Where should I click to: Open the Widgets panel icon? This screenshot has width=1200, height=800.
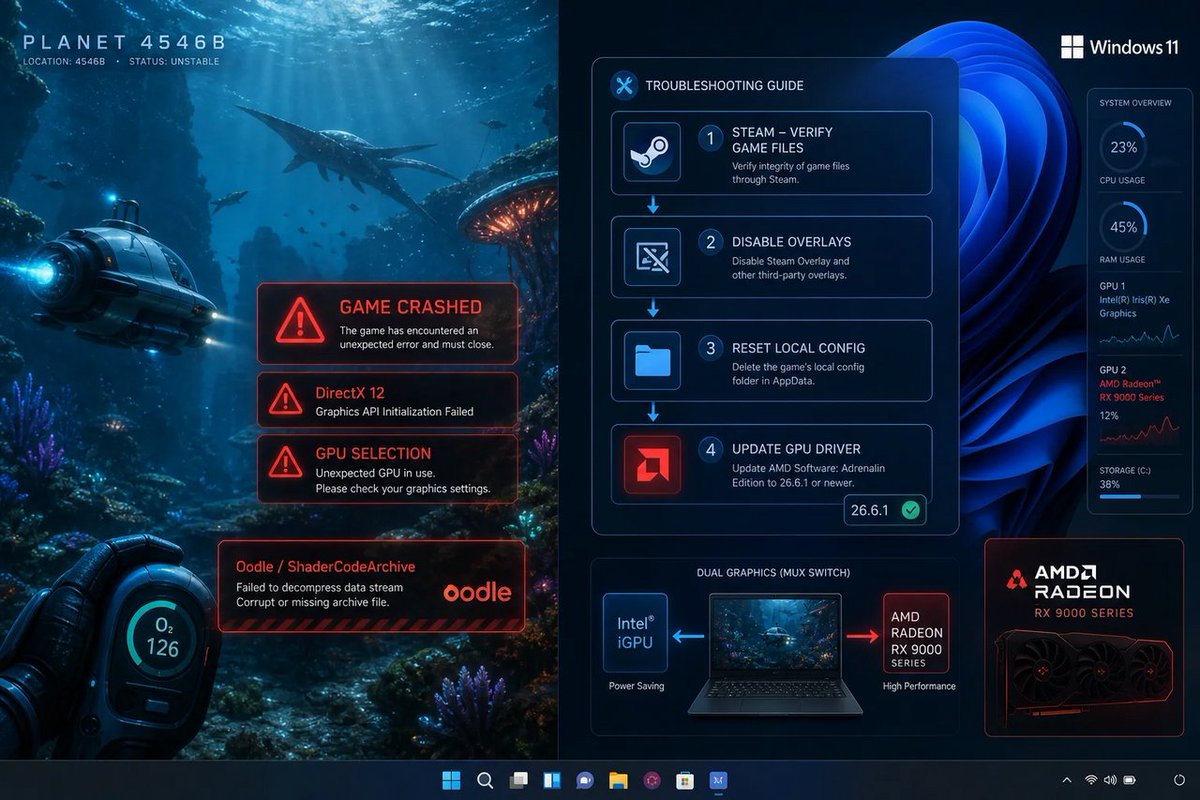552,780
